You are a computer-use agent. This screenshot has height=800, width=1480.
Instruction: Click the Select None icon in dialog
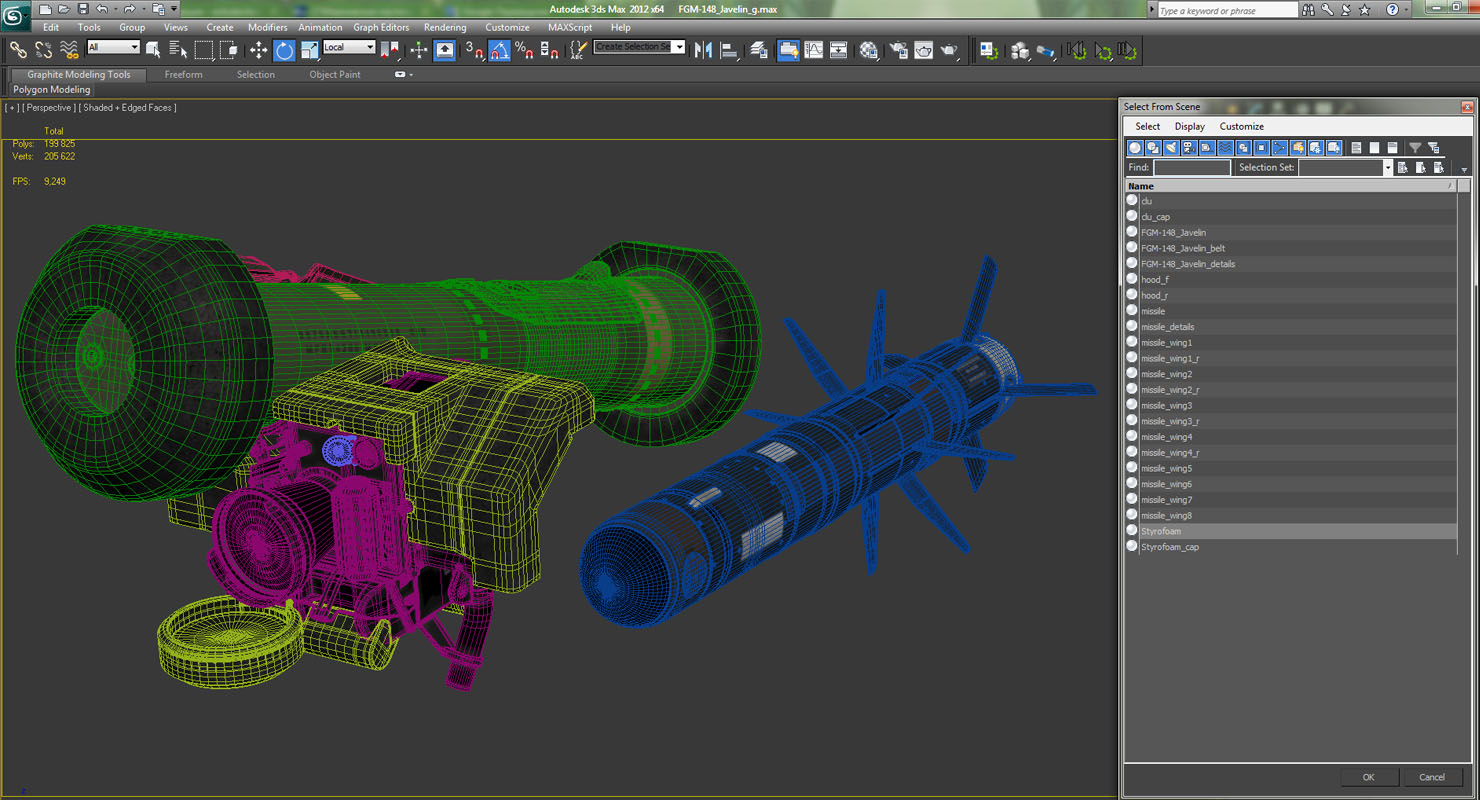click(x=1374, y=148)
